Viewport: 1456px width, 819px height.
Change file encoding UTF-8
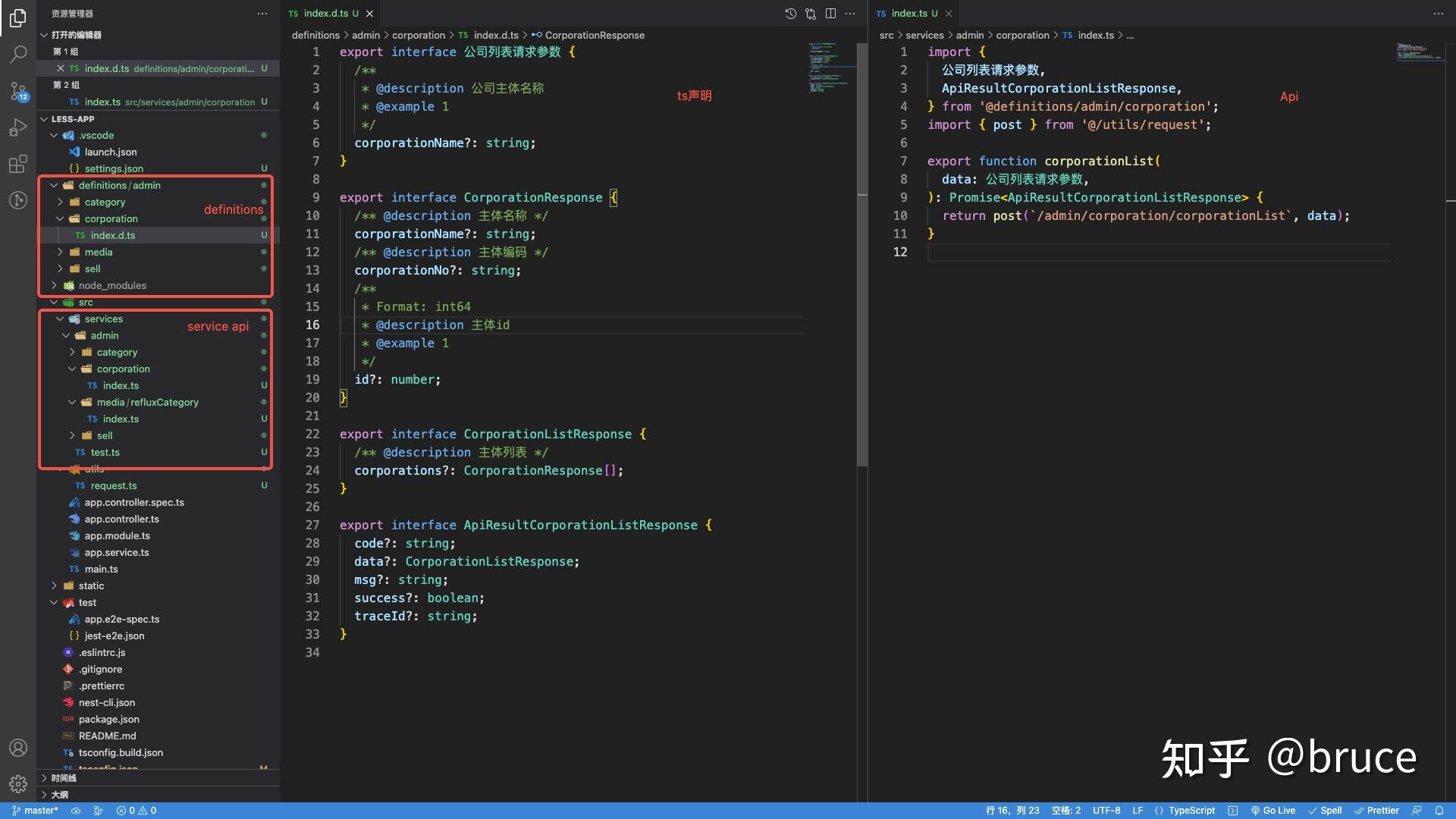pos(1106,811)
